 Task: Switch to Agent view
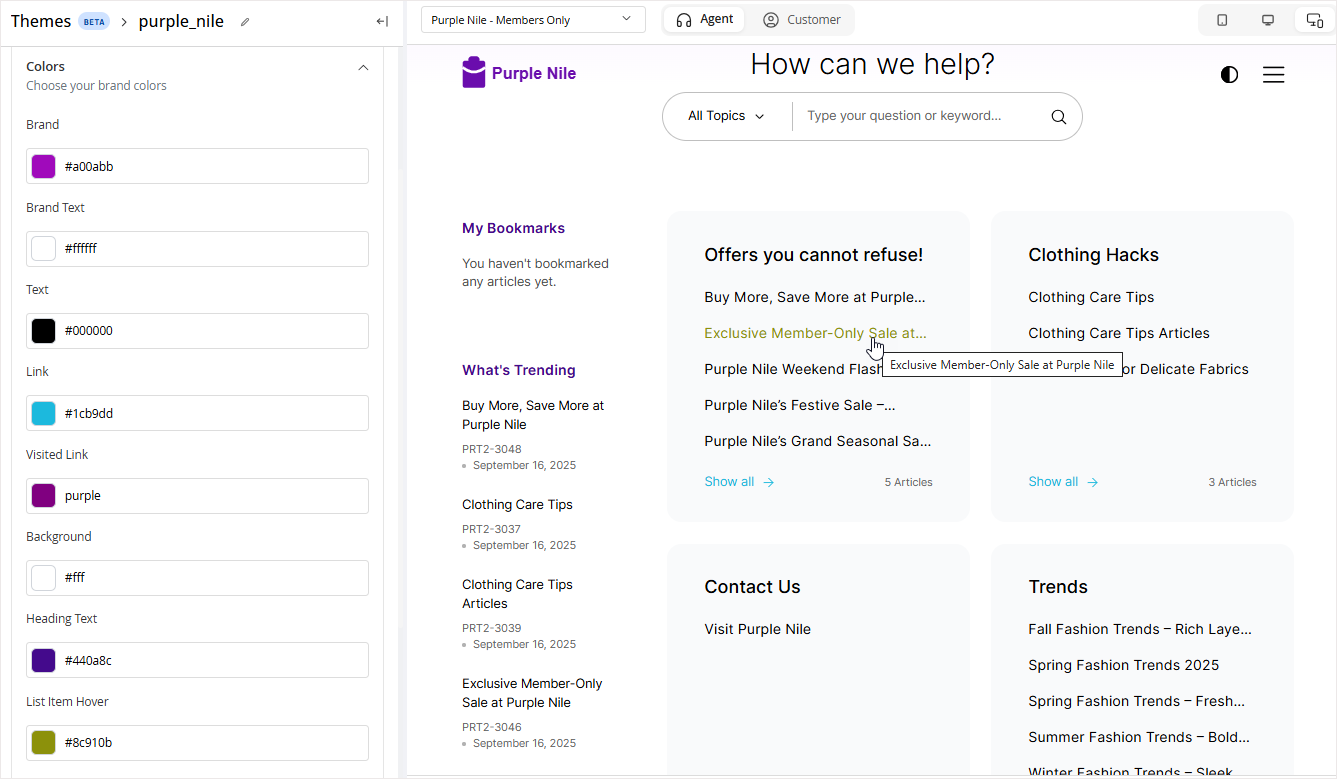(705, 20)
